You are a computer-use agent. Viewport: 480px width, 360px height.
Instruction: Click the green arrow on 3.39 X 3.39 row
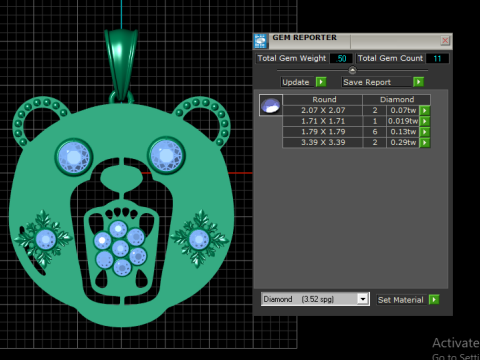coord(425,142)
